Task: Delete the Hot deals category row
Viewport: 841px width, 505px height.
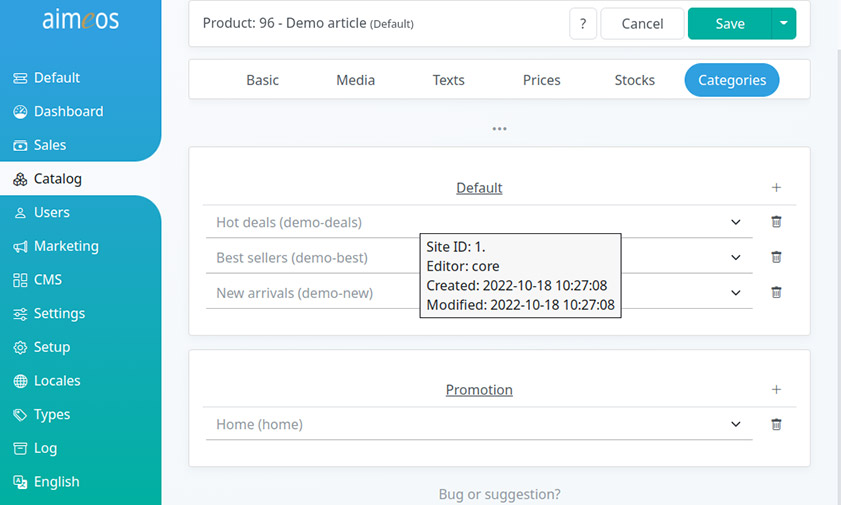Action: pos(776,221)
